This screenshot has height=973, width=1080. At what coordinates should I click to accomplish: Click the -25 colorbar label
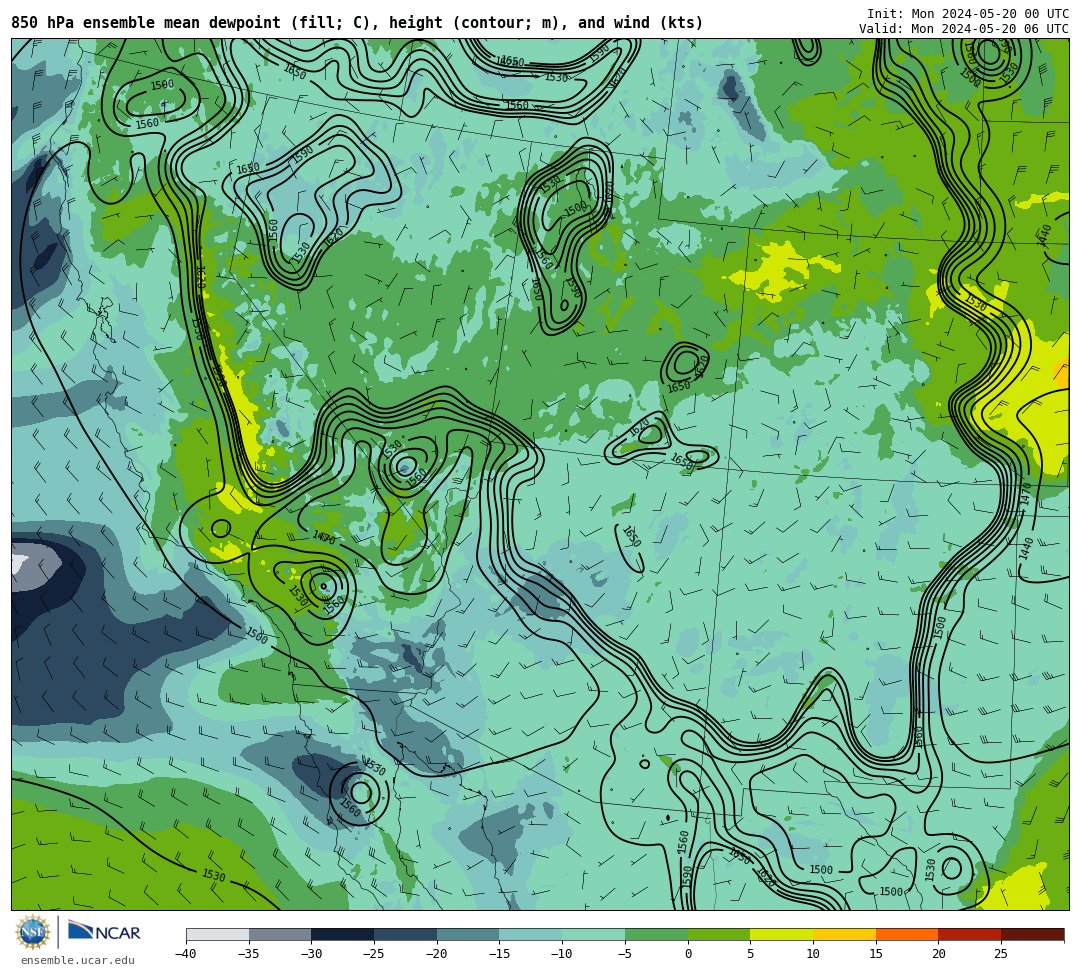[374, 954]
